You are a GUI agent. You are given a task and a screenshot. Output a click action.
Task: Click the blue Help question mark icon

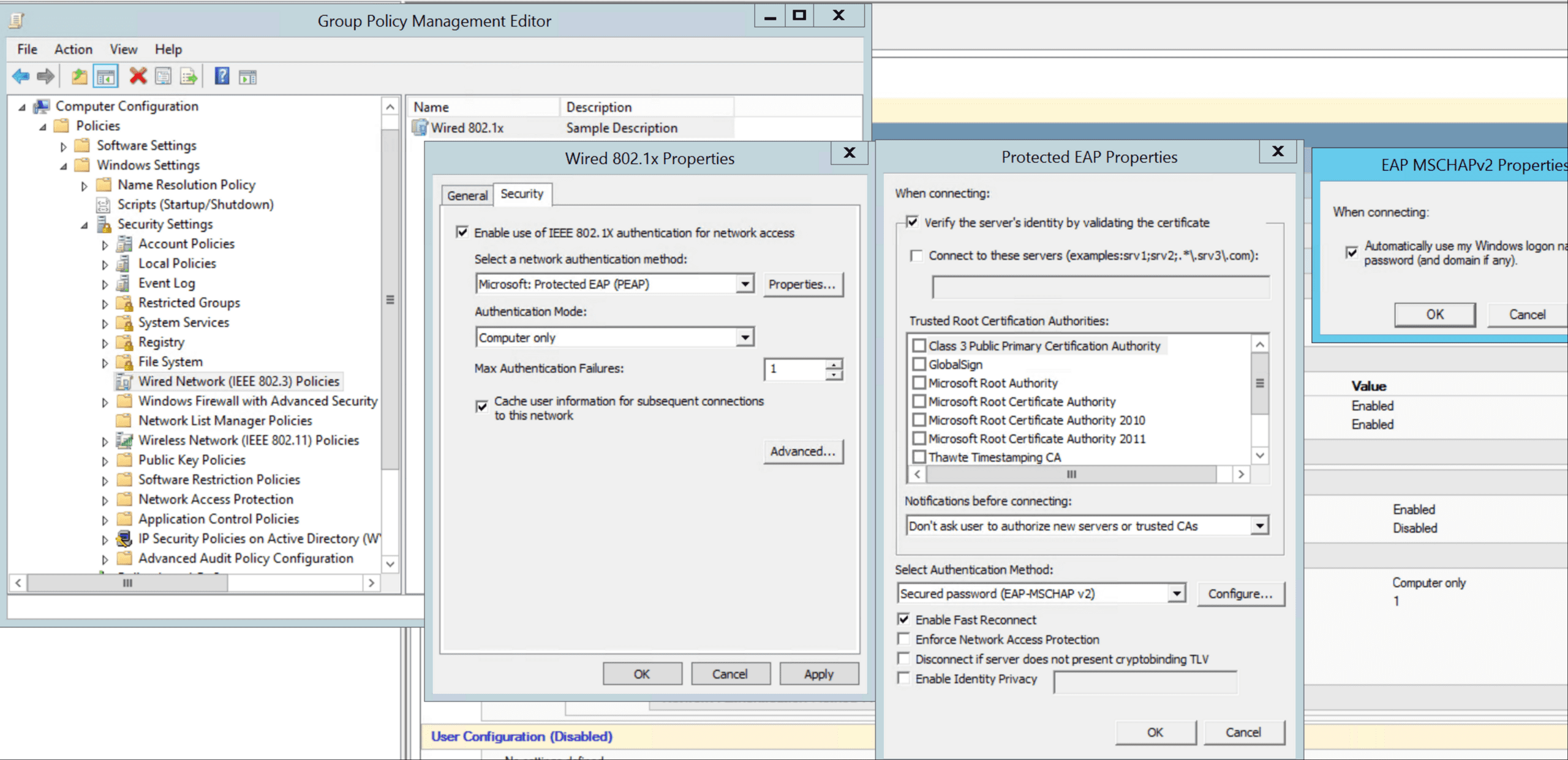(x=222, y=77)
